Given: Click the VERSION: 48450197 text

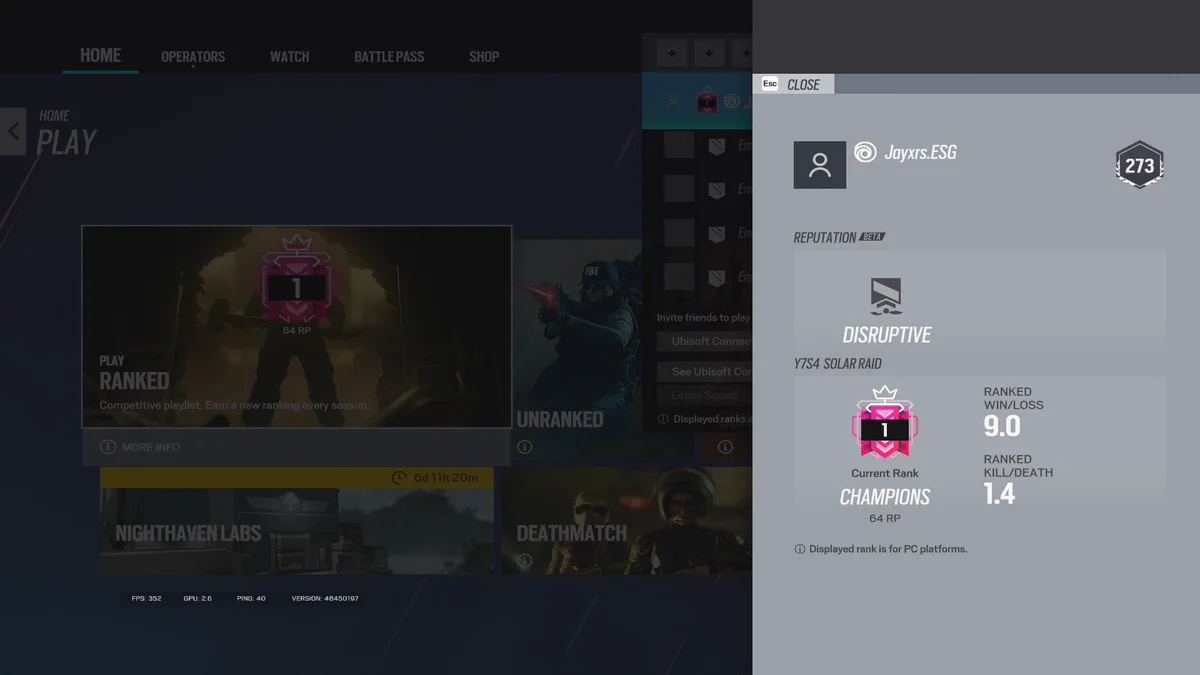Looking at the screenshot, I should [325, 598].
